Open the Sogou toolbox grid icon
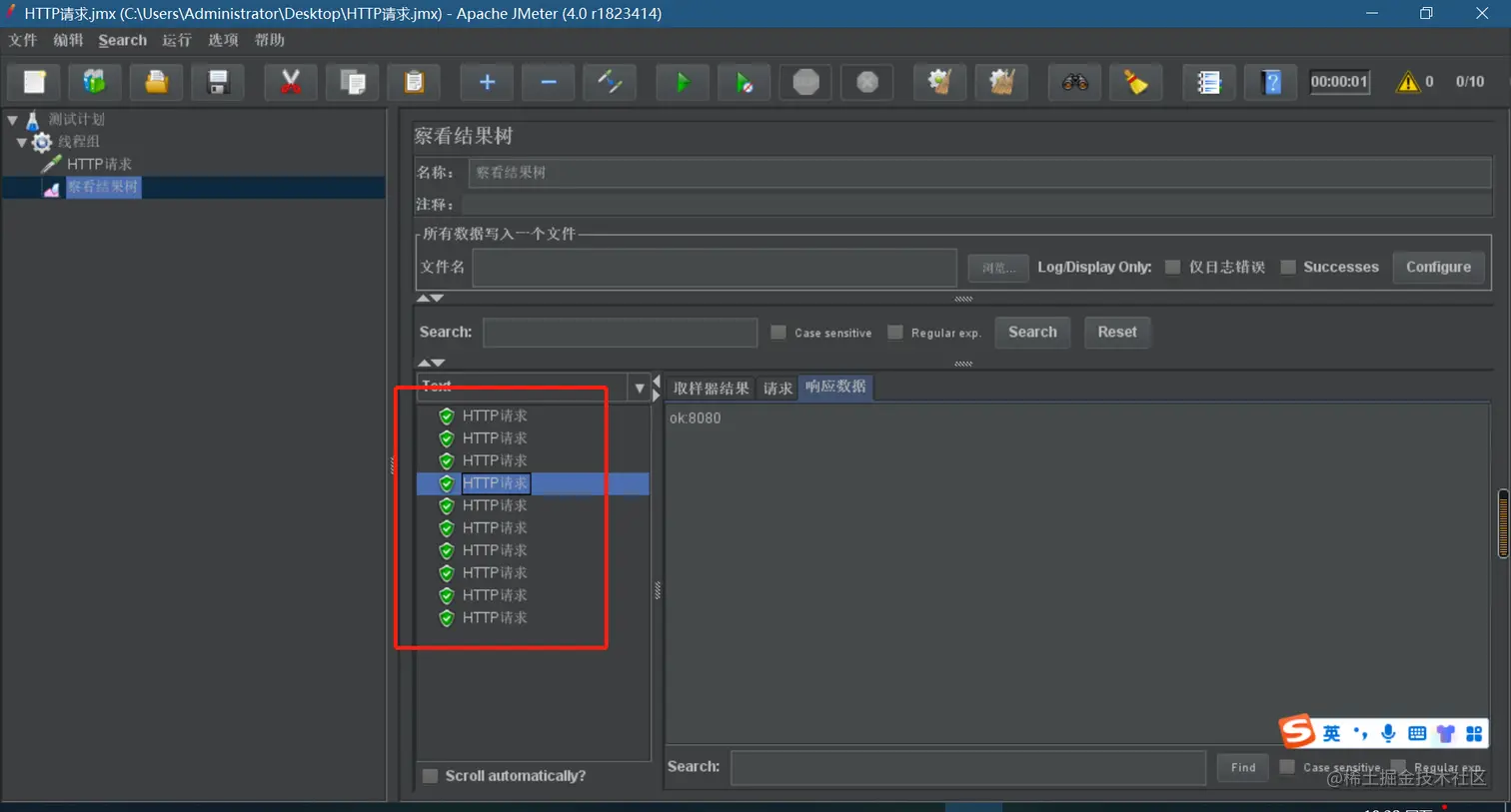The width and height of the screenshot is (1511, 812). pos(1474,733)
